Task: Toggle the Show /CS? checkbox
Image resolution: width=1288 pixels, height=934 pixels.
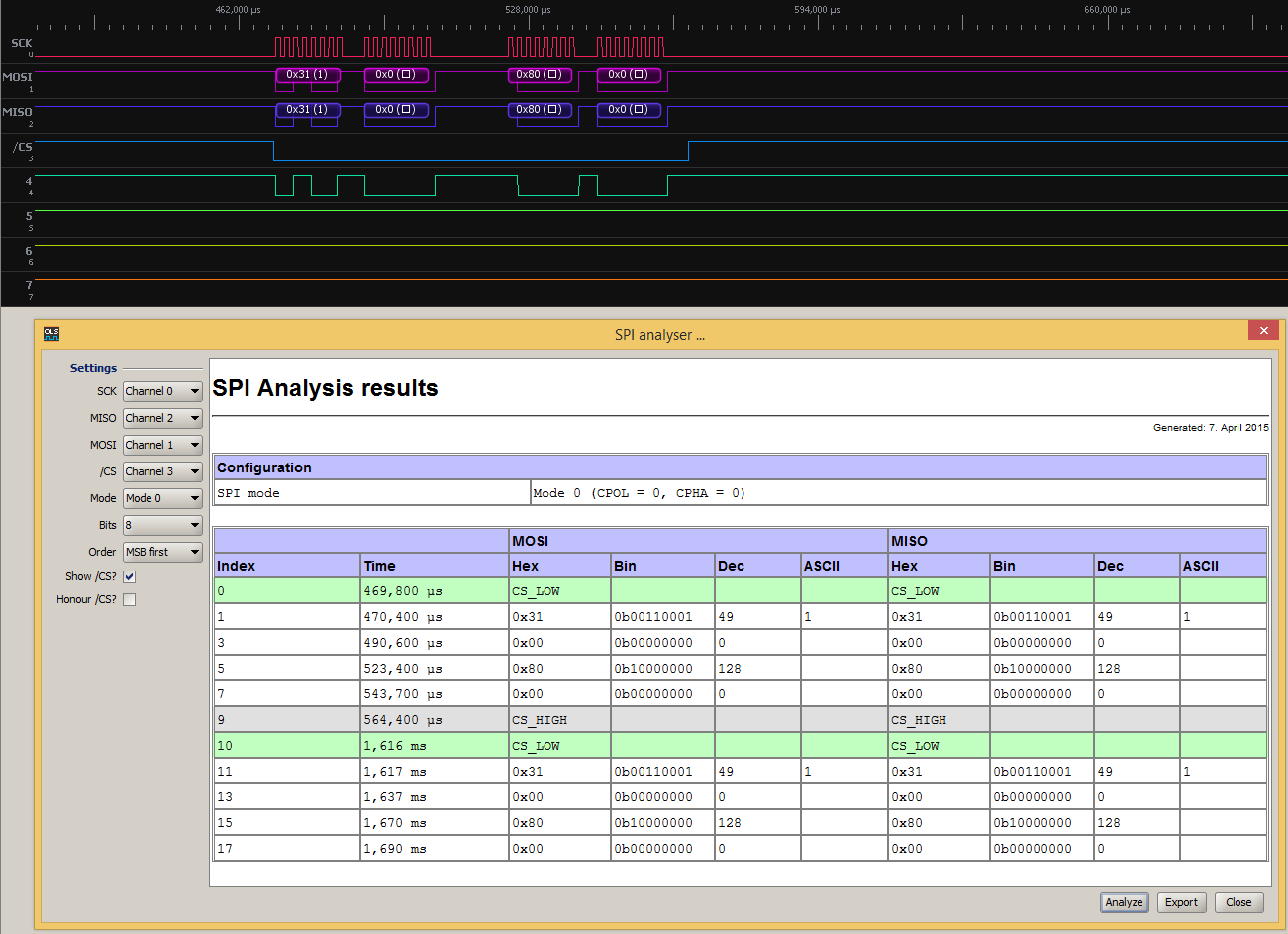Action: coord(130,576)
